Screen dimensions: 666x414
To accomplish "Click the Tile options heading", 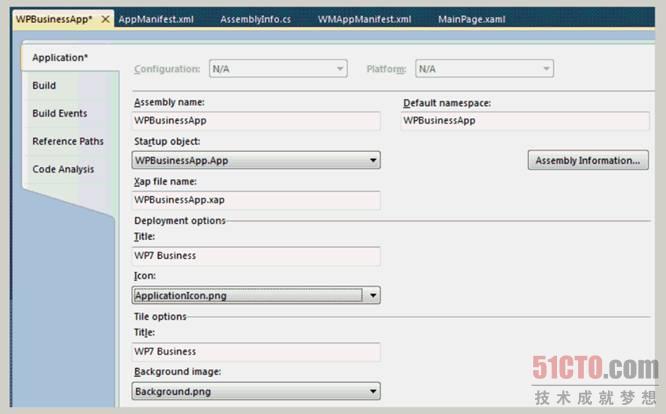I will pos(160,317).
